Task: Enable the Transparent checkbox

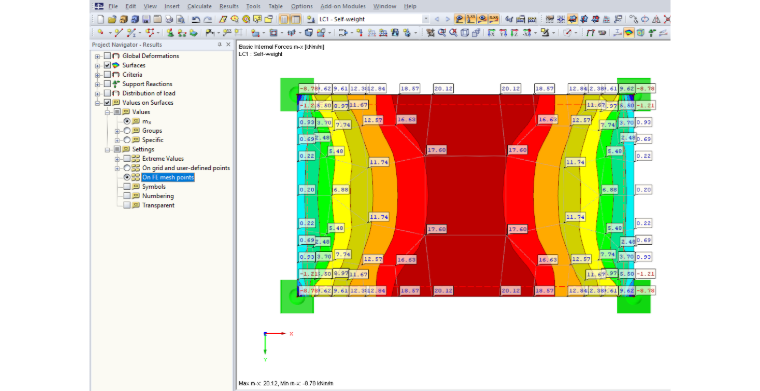Action: coord(127,205)
